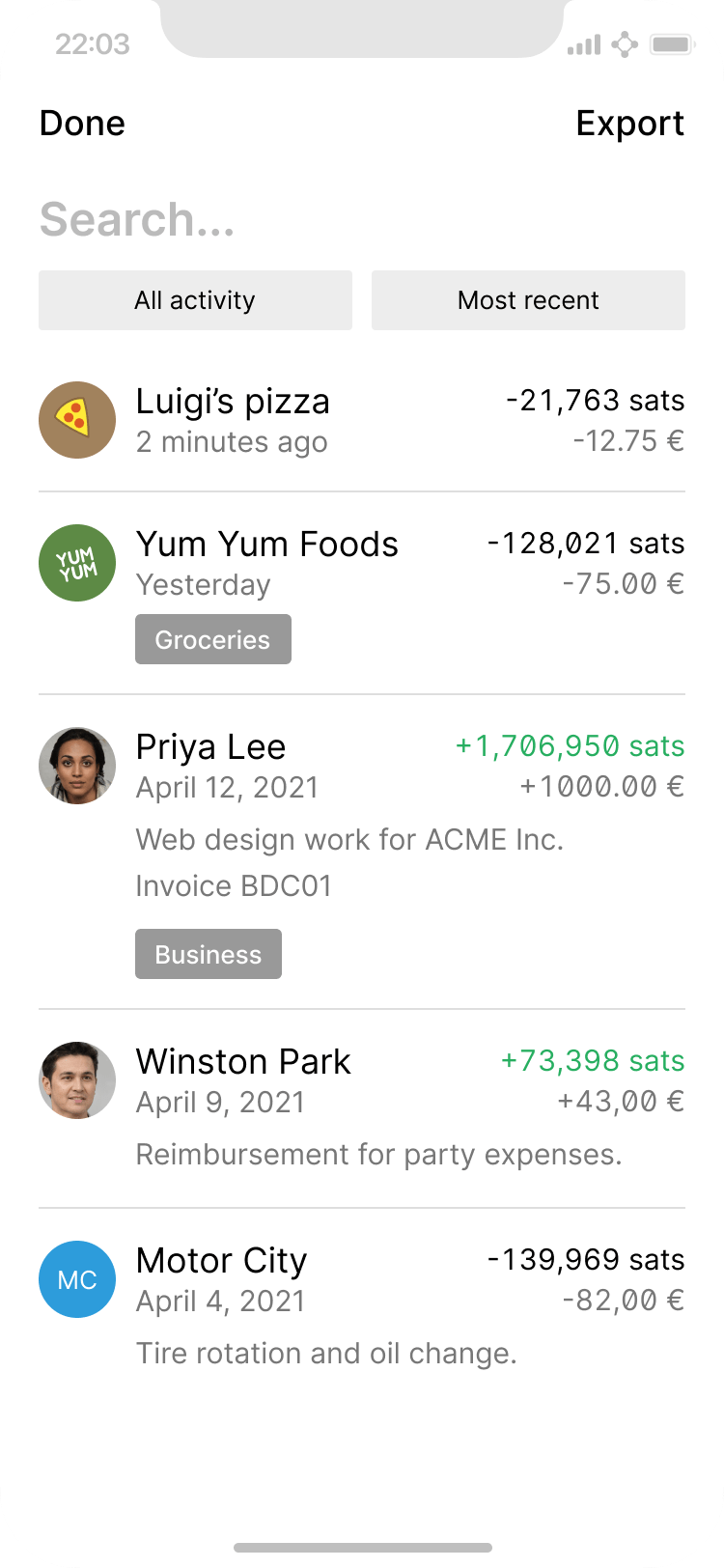The width and height of the screenshot is (724, 1568).
Task: Tap the blue MC avatar icon
Action: click(77, 1279)
